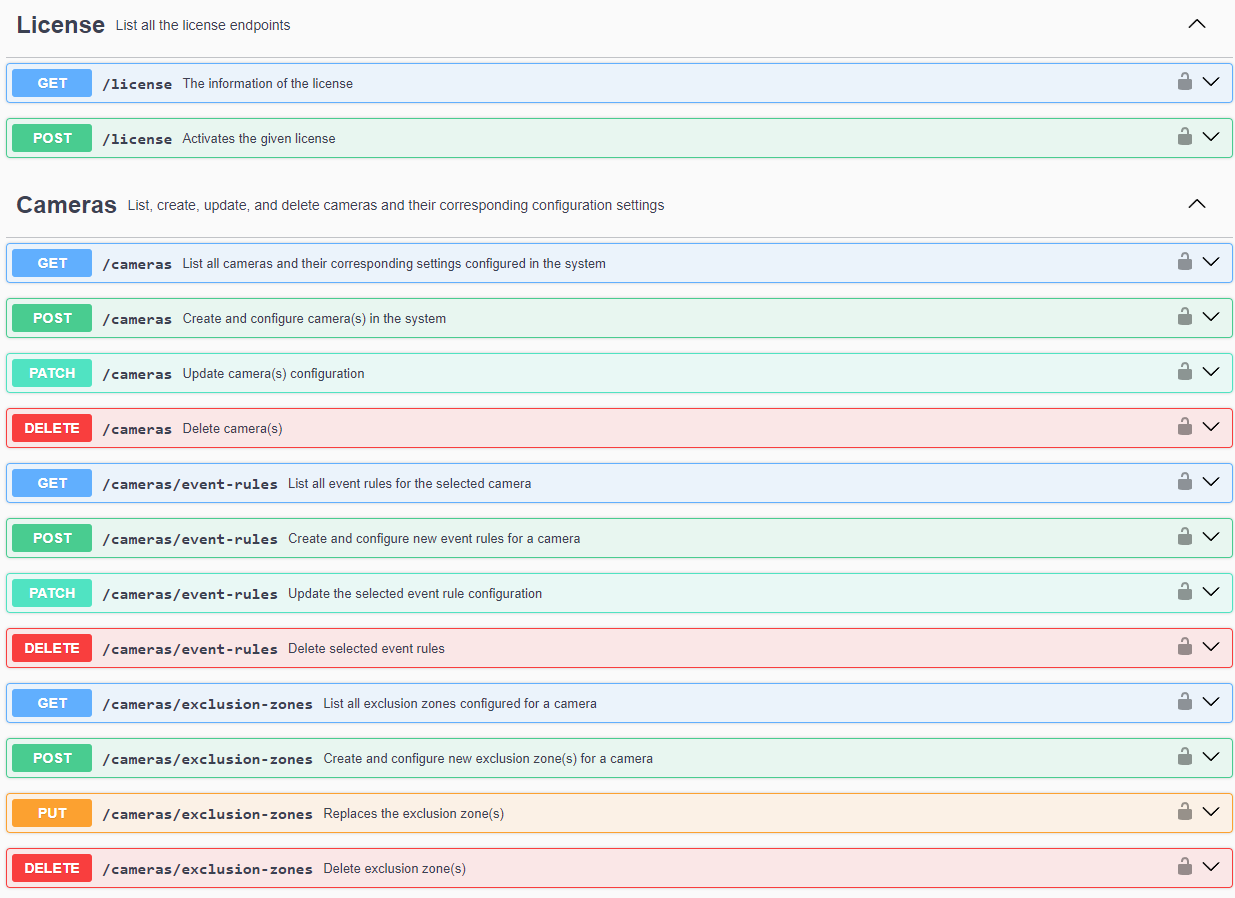Click the POST badge for /cameras
The width and height of the screenshot is (1235, 898).
click(x=52, y=318)
